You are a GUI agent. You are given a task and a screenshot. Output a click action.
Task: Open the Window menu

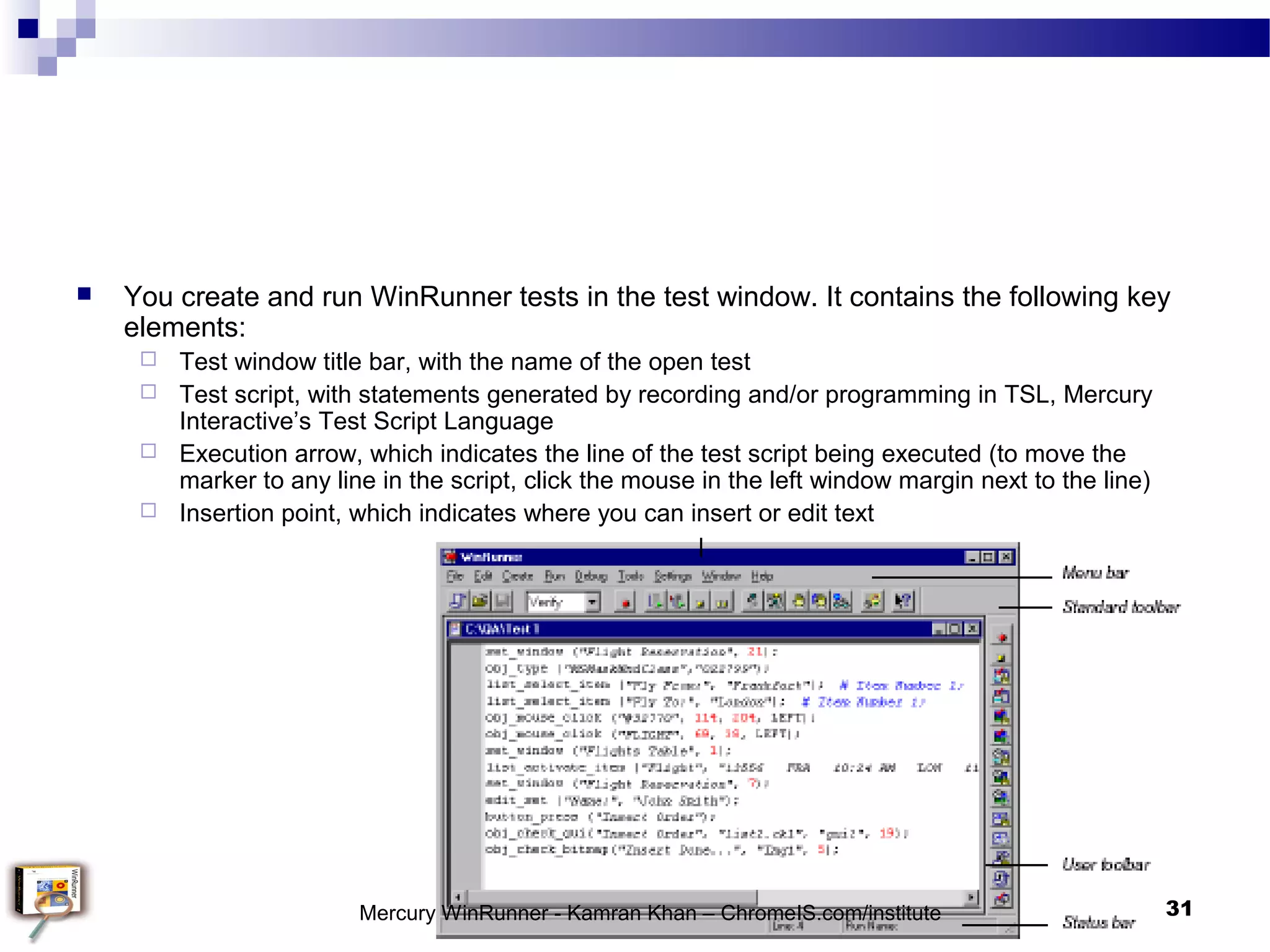pos(721,576)
